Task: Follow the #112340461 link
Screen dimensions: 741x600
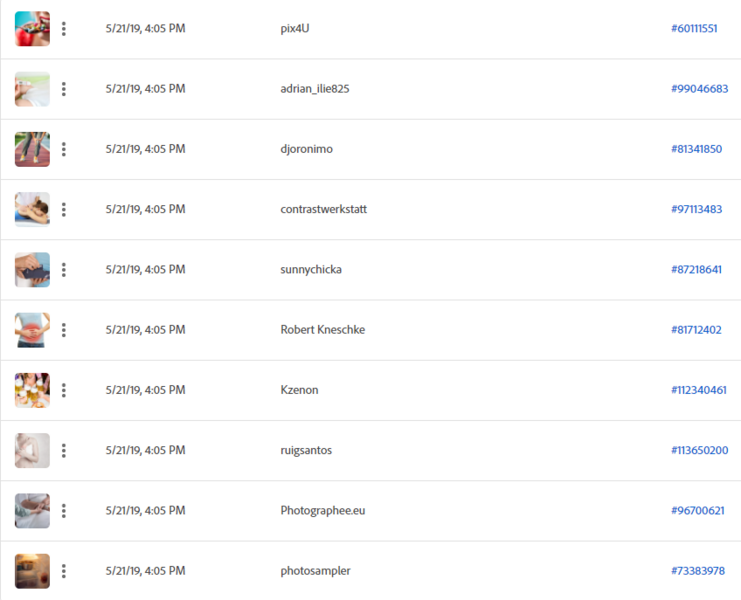Action: point(699,390)
